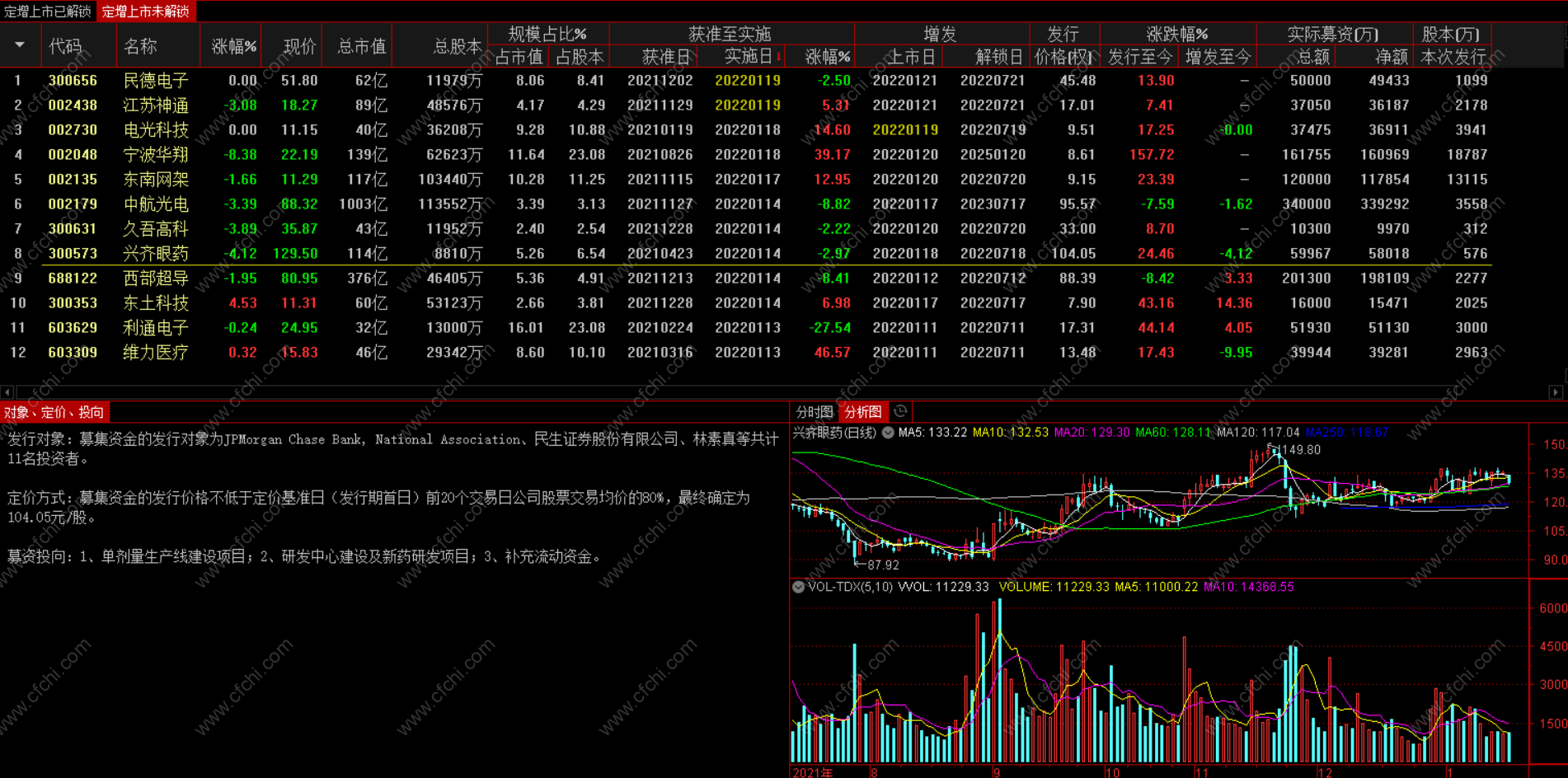Switch to 定增上市已解锁 tab
The image size is (1568, 778).
click(48, 12)
